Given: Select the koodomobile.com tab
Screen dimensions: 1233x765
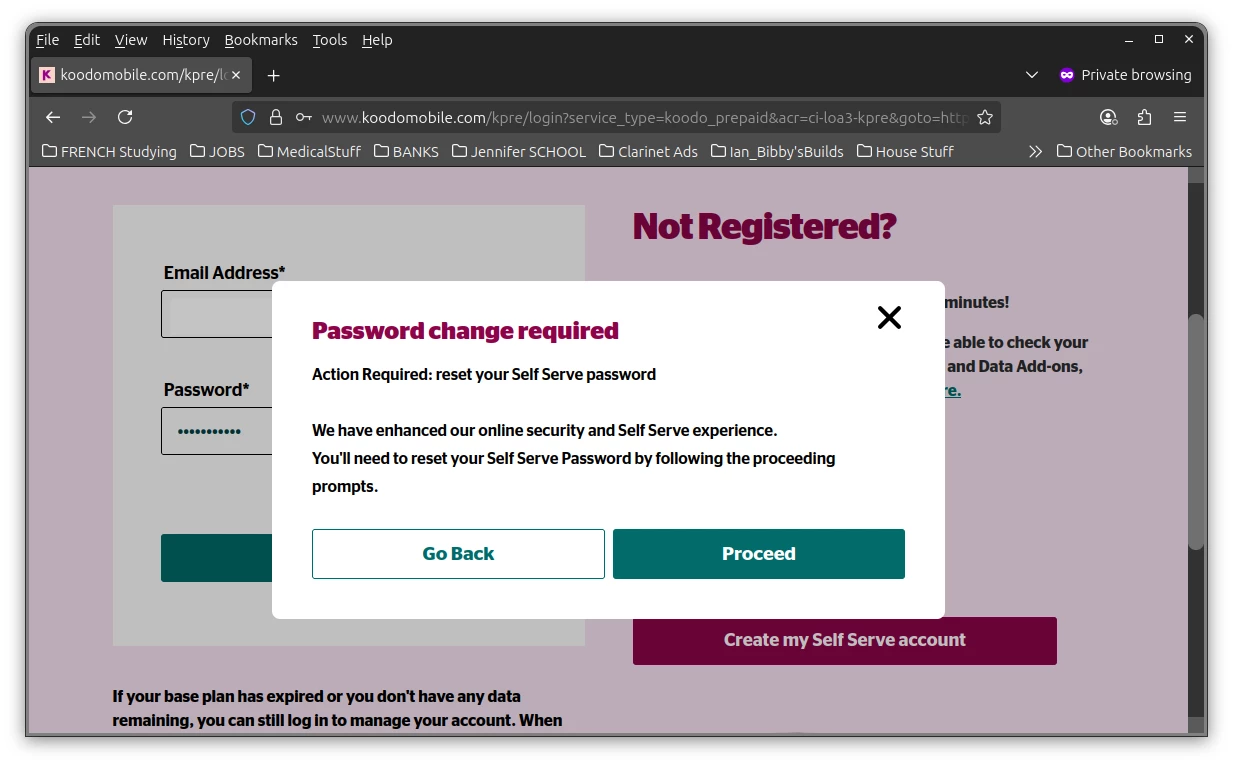Looking at the screenshot, I should (140, 75).
